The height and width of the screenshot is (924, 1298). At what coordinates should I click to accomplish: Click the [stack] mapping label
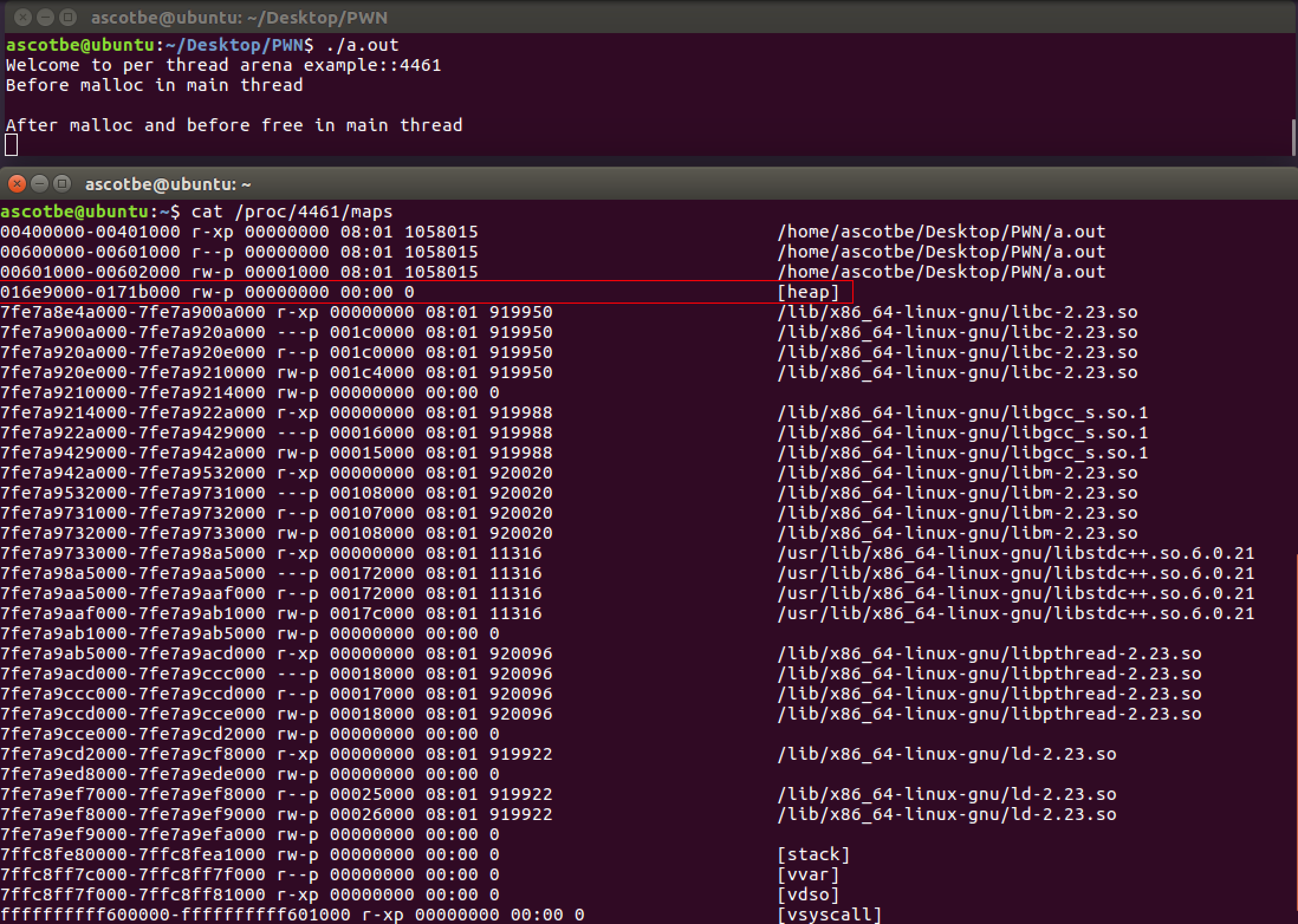[x=813, y=854]
